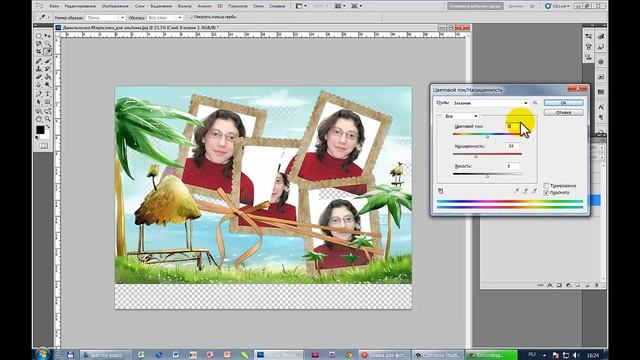640x360 pixels.
Task: Click the Яркость value field
Action: point(512,166)
